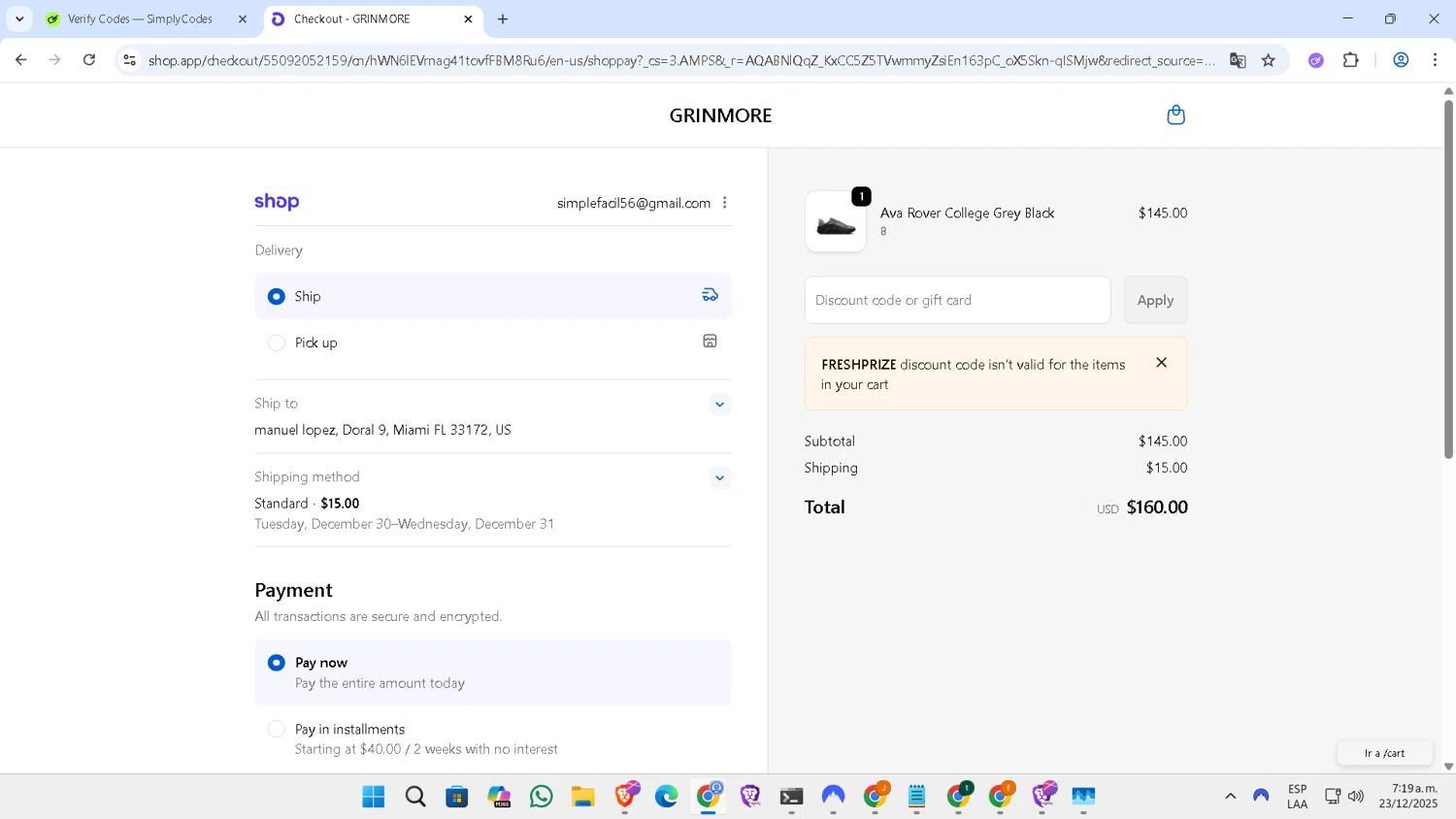
Task: Open Terminal from taskbar
Action: (792, 797)
